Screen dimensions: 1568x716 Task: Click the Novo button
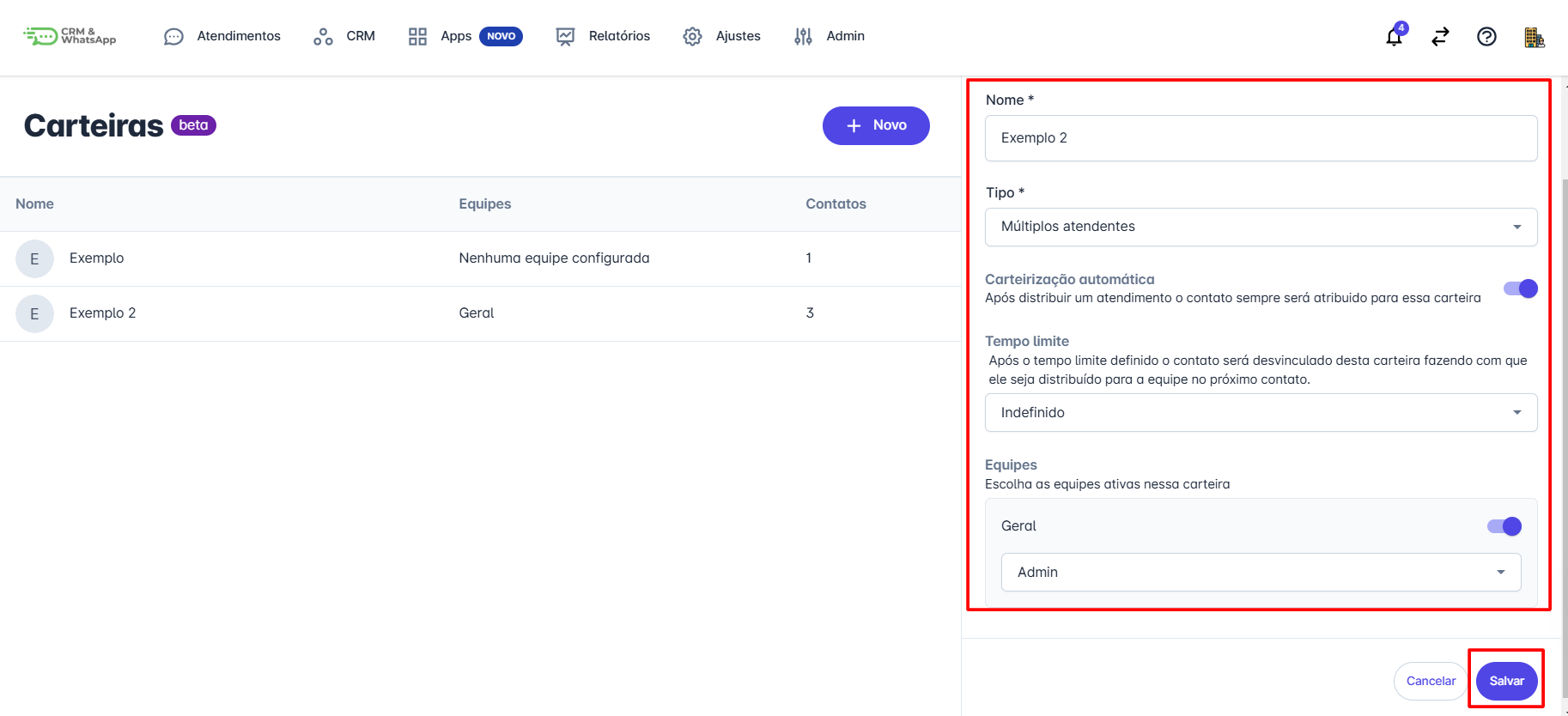(875, 125)
